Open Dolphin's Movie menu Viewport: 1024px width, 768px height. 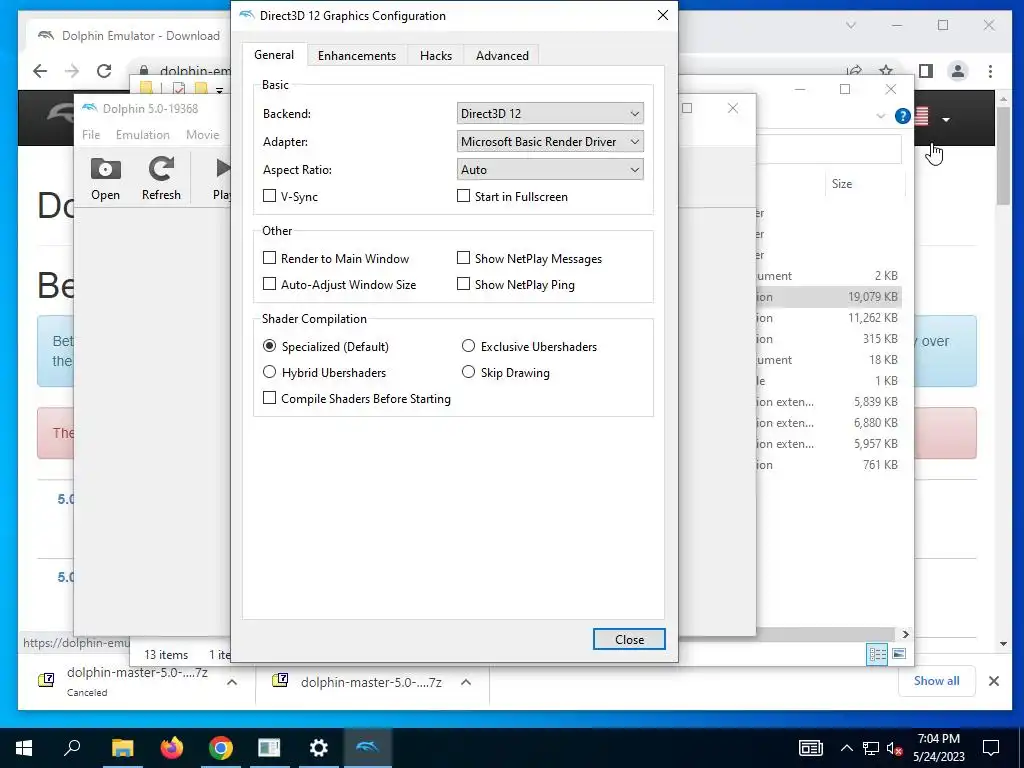[x=202, y=135]
